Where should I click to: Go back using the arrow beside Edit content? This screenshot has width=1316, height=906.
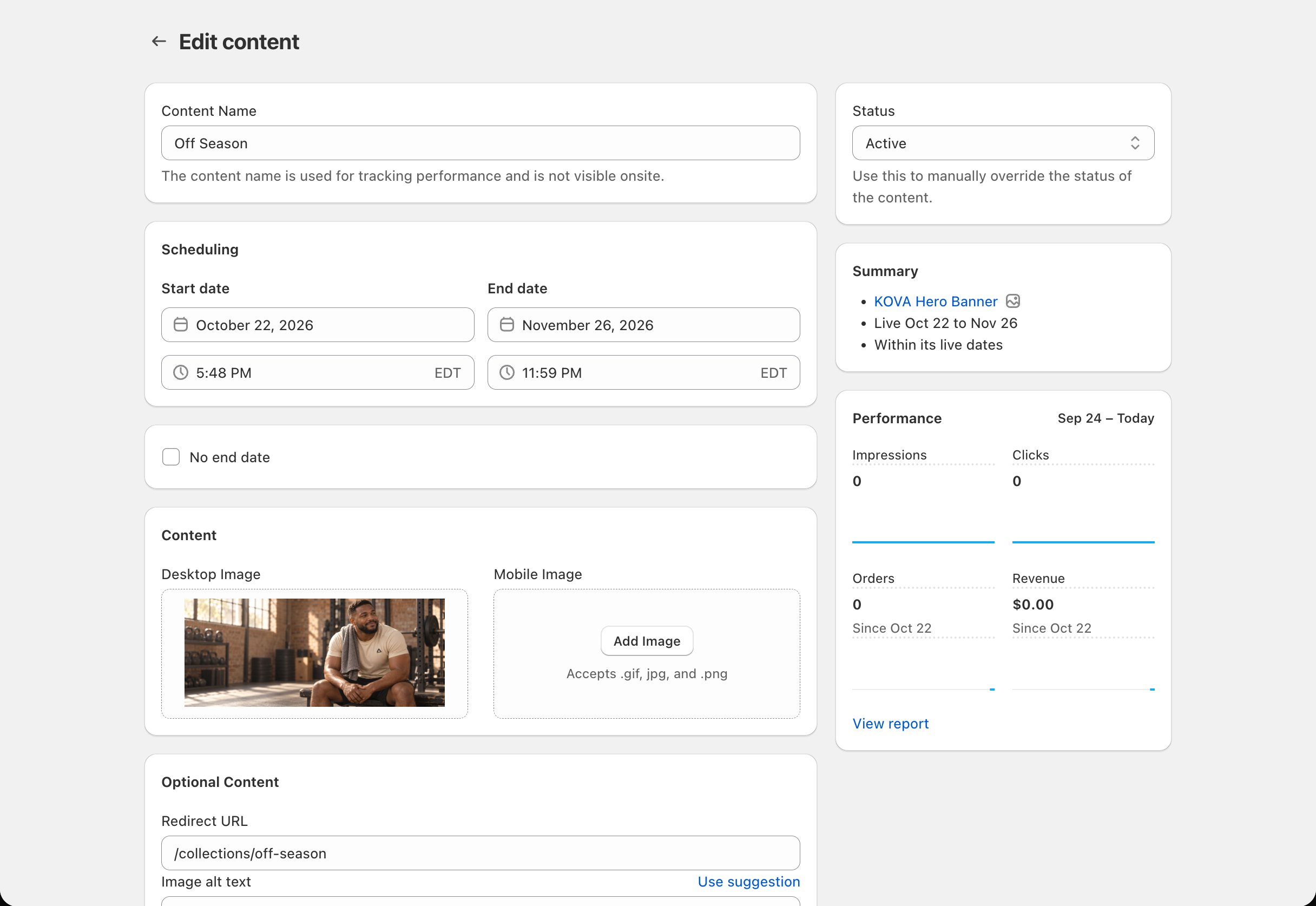[x=159, y=42]
